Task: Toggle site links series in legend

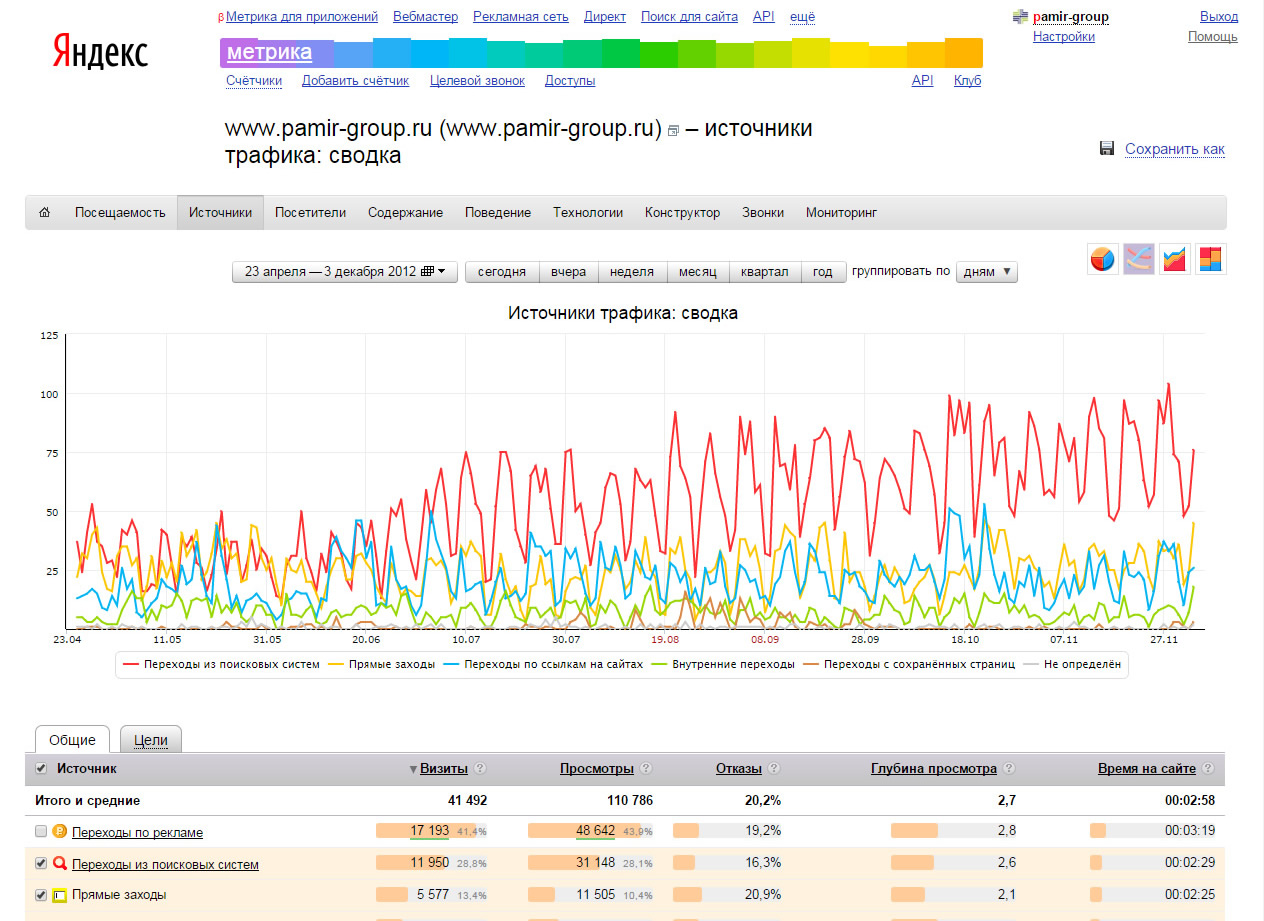Action: click(x=544, y=664)
